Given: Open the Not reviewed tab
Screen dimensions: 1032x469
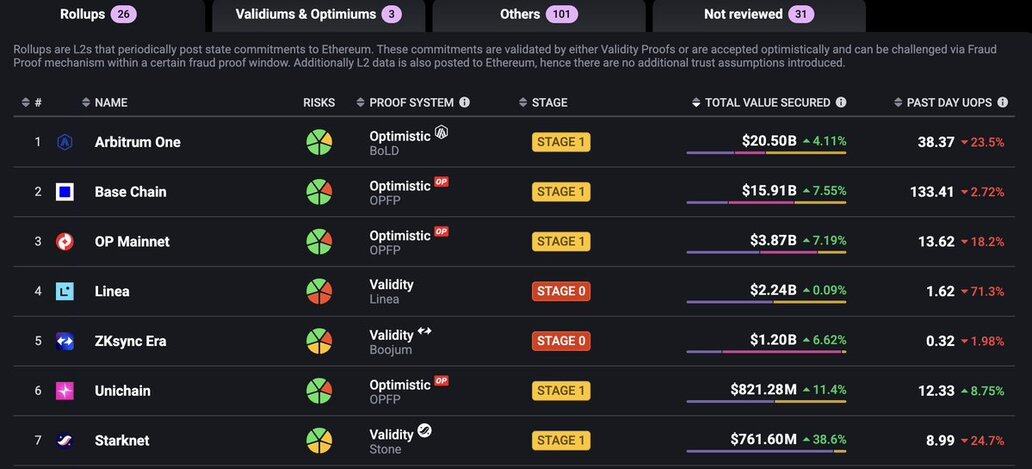Looking at the screenshot, I should coord(758,15).
